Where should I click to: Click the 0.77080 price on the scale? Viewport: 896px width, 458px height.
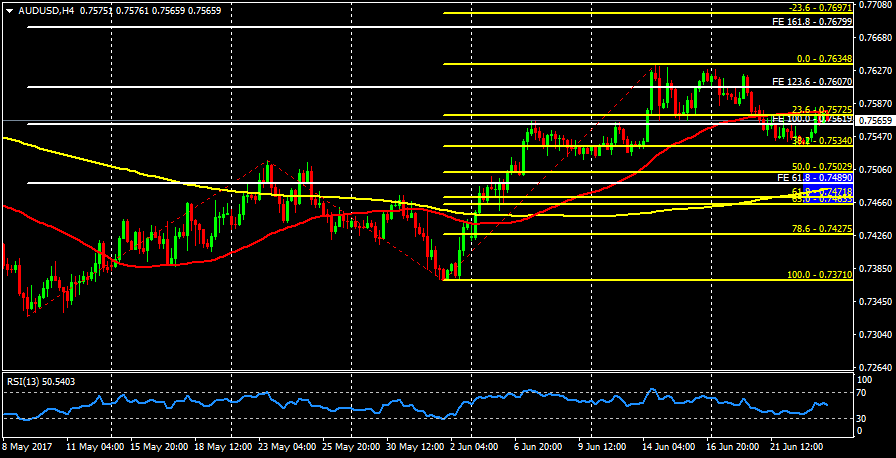coord(874,5)
